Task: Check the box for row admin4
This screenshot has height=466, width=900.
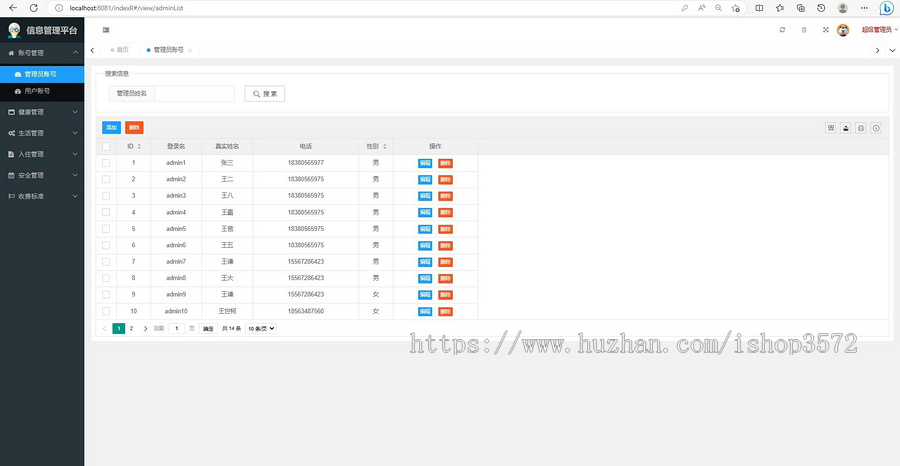Action: tap(106, 212)
